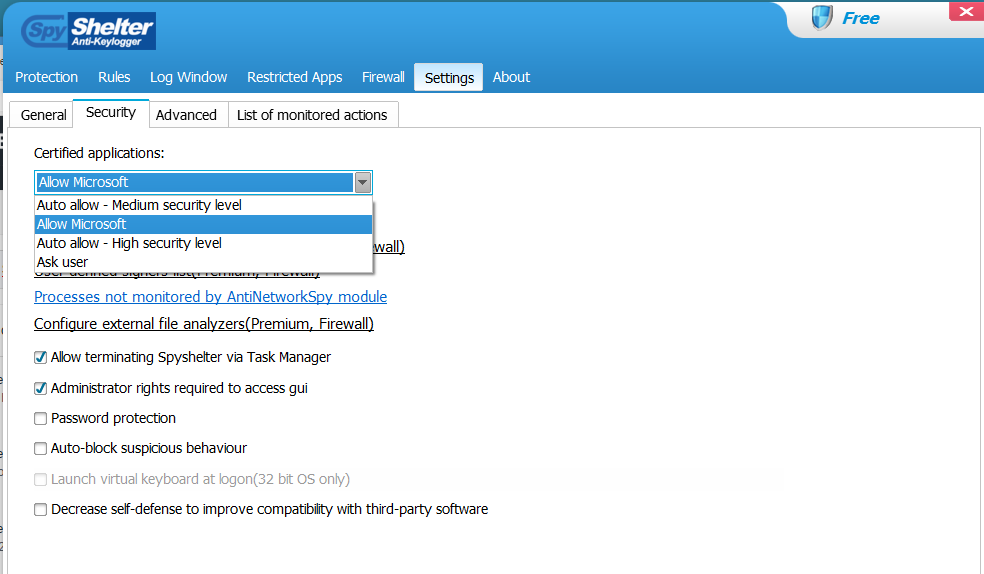This screenshot has width=984, height=574.
Task: Uncheck Allow terminating Spyshelter via Task Manager
Action: (41, 358)
